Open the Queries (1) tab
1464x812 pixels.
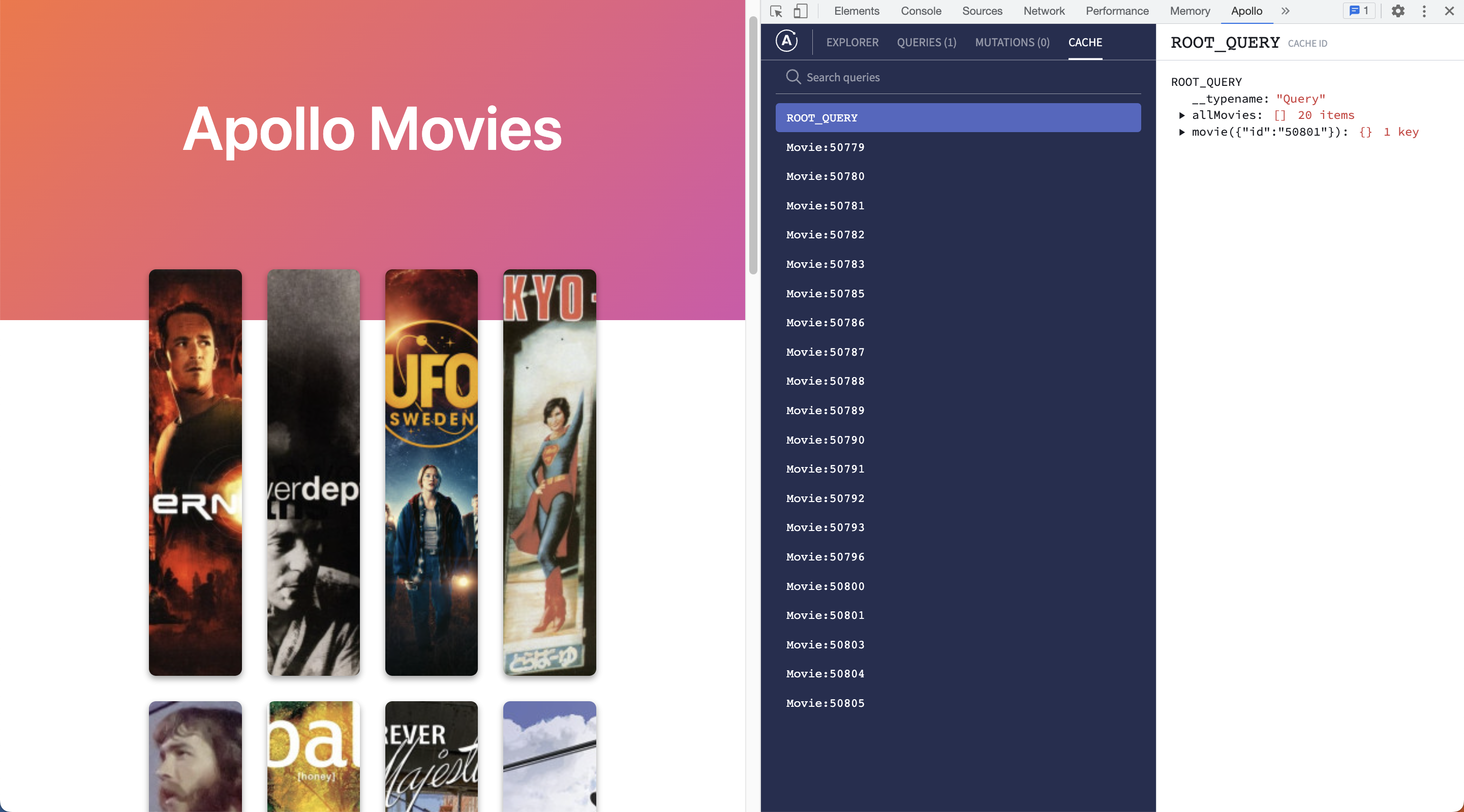pos(926,43)
